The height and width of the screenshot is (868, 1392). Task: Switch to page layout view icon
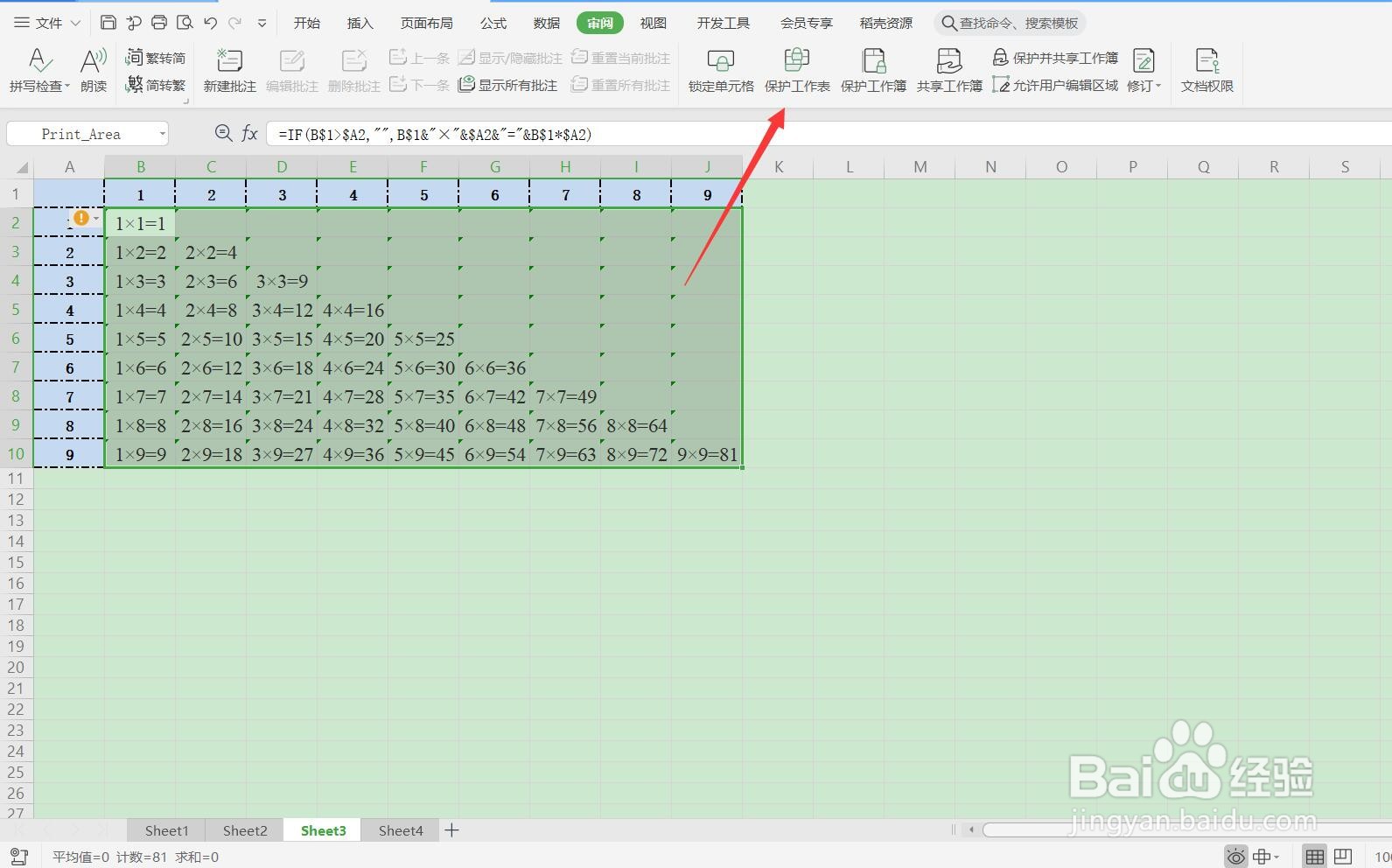[x=1342, y=857]
